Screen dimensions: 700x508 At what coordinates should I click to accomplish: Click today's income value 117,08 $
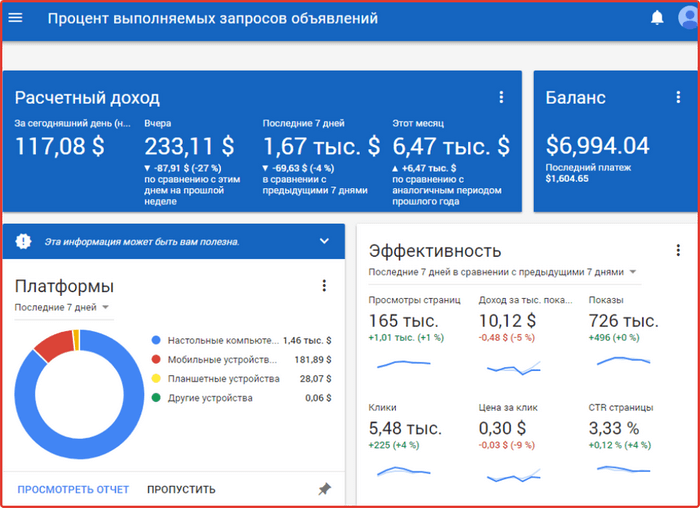pyautogui.click(x=60, y=146)
